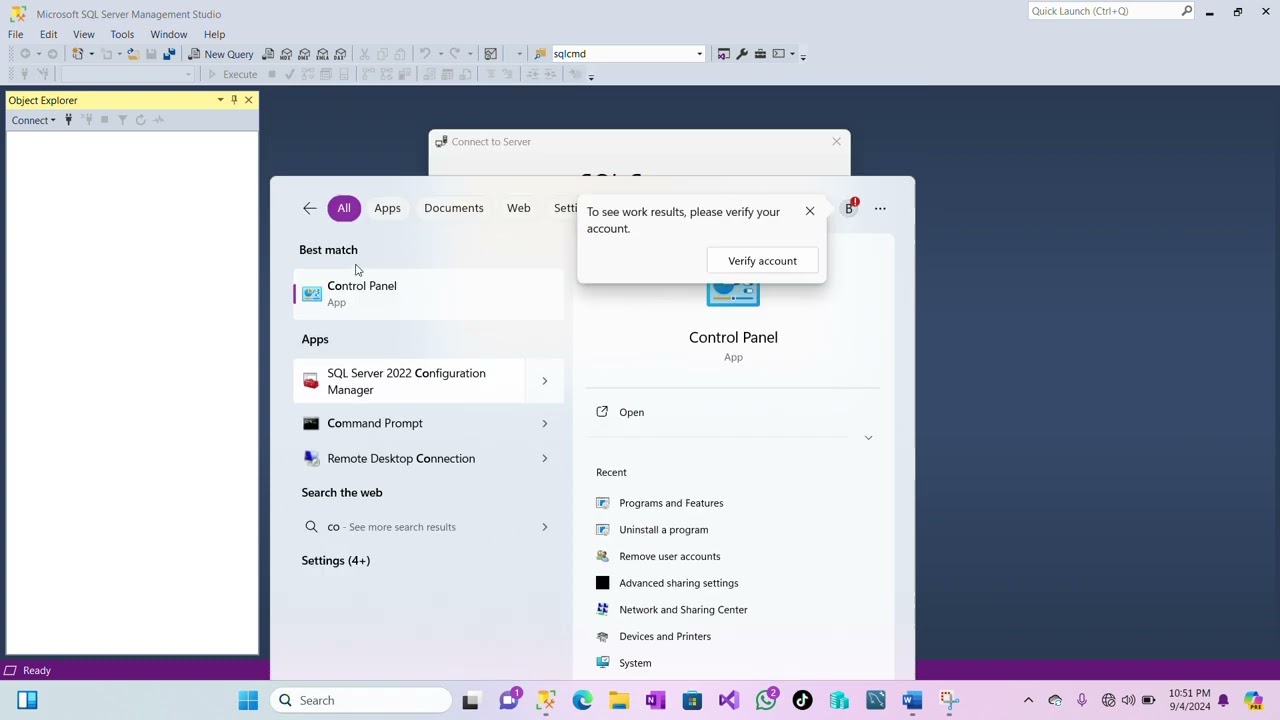The width and height of the screenshot is (1280, 720).
Task: Click the DAX query toolbar icon
Action: 341,54
